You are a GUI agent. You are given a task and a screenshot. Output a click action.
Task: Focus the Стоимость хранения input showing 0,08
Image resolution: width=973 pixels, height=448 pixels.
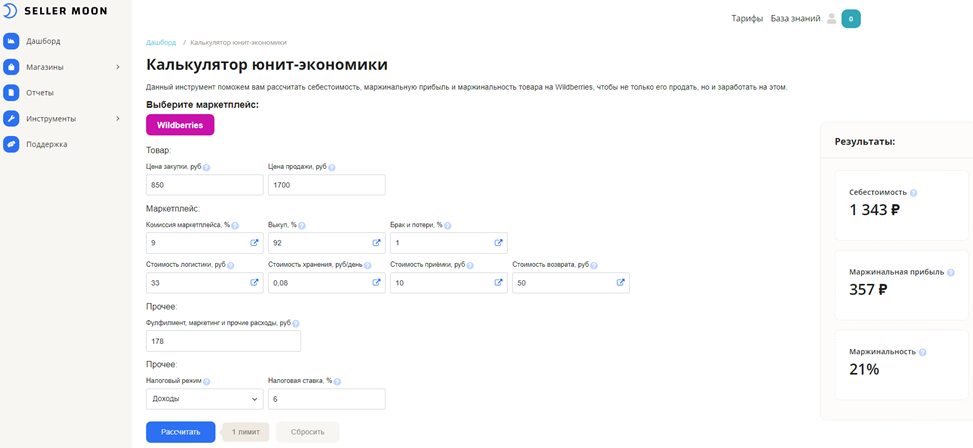326,283
